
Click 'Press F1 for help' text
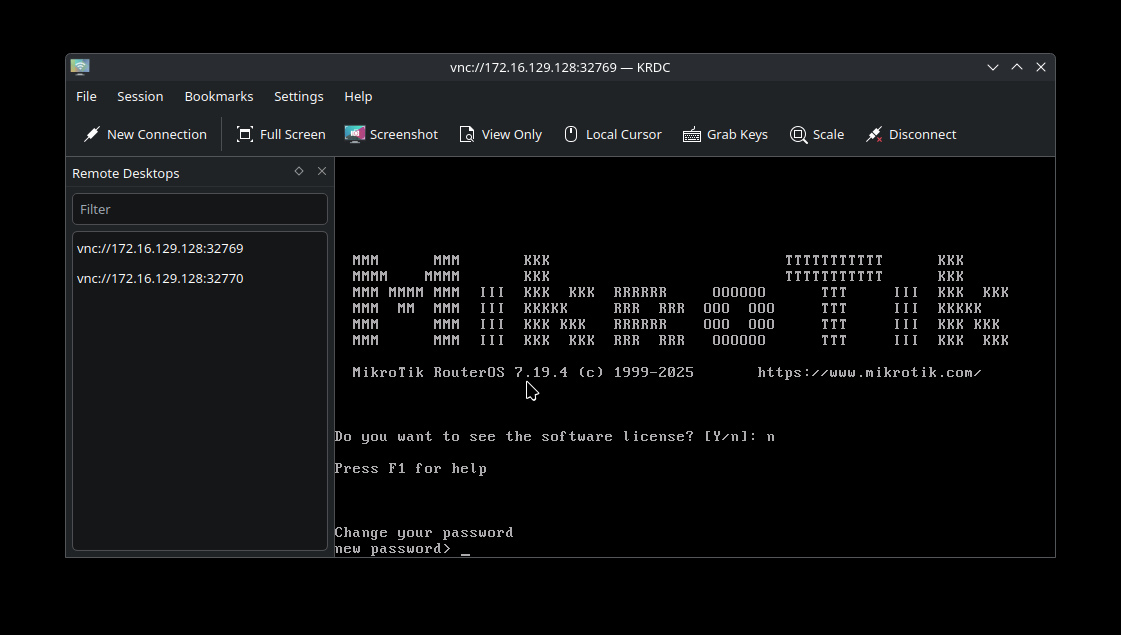click(410, 469)
